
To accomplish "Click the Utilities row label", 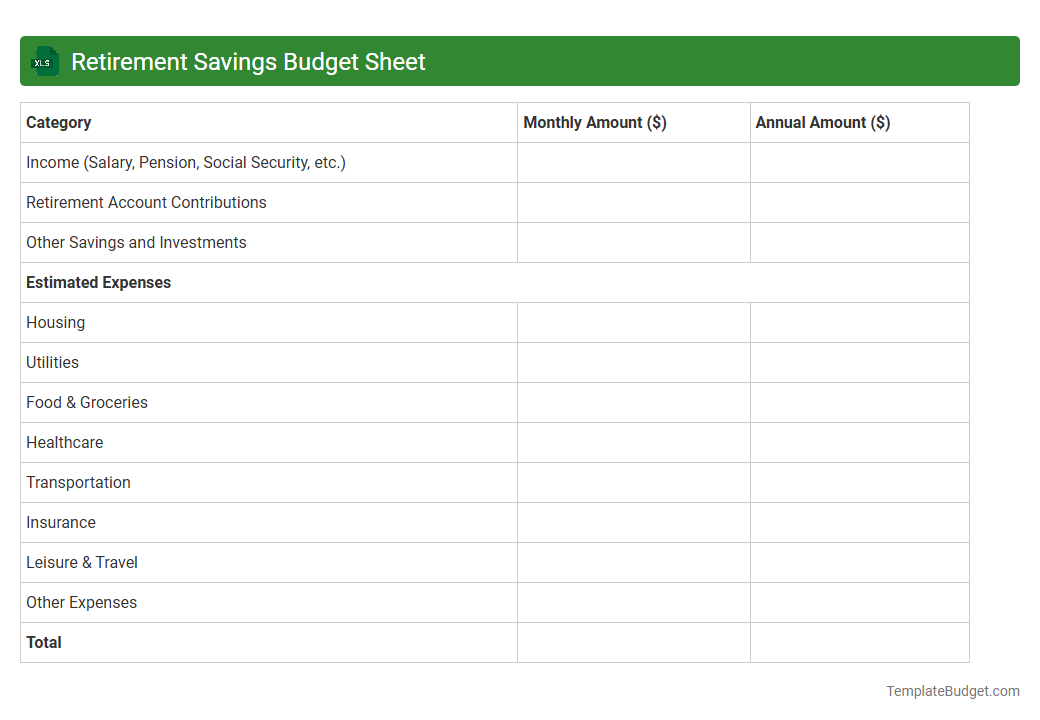I will [52, 362].
